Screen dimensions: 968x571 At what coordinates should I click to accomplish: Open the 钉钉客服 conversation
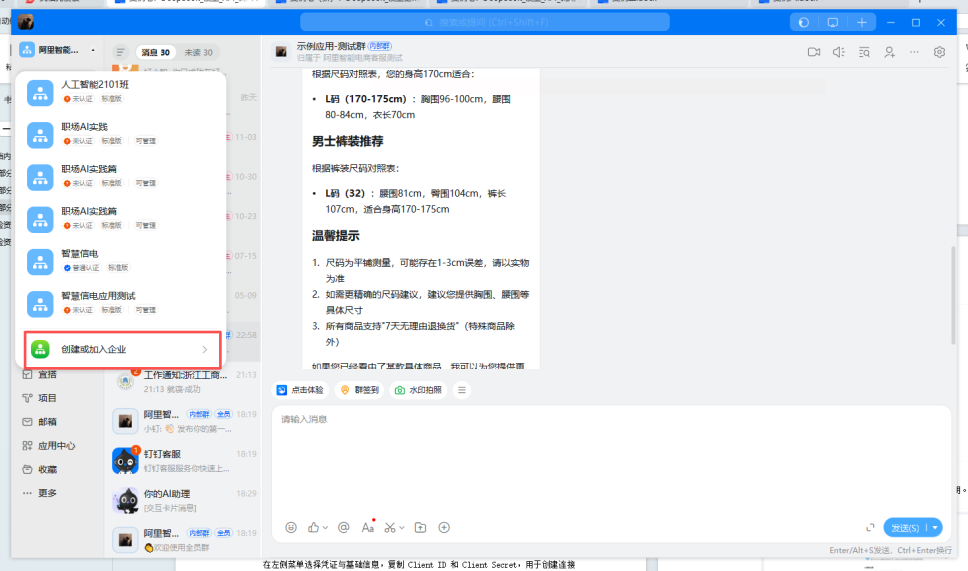click(183, 461)
